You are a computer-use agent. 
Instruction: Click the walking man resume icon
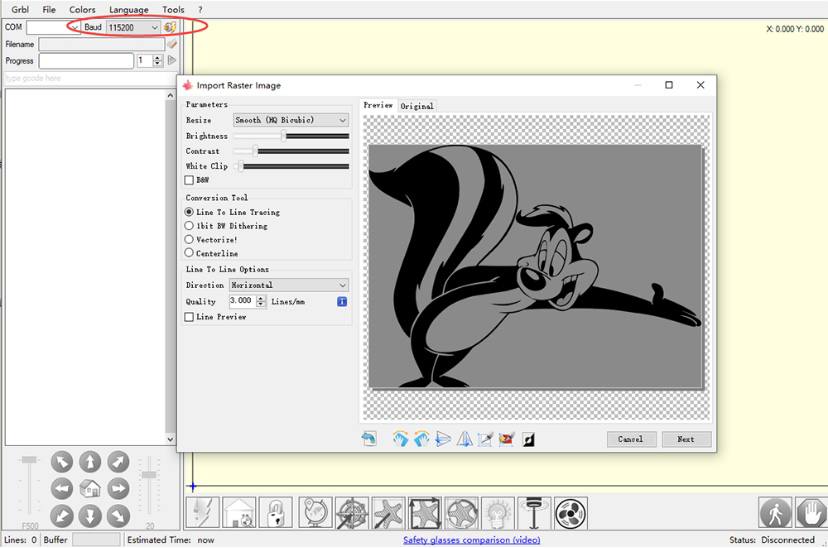pos(775,513)
